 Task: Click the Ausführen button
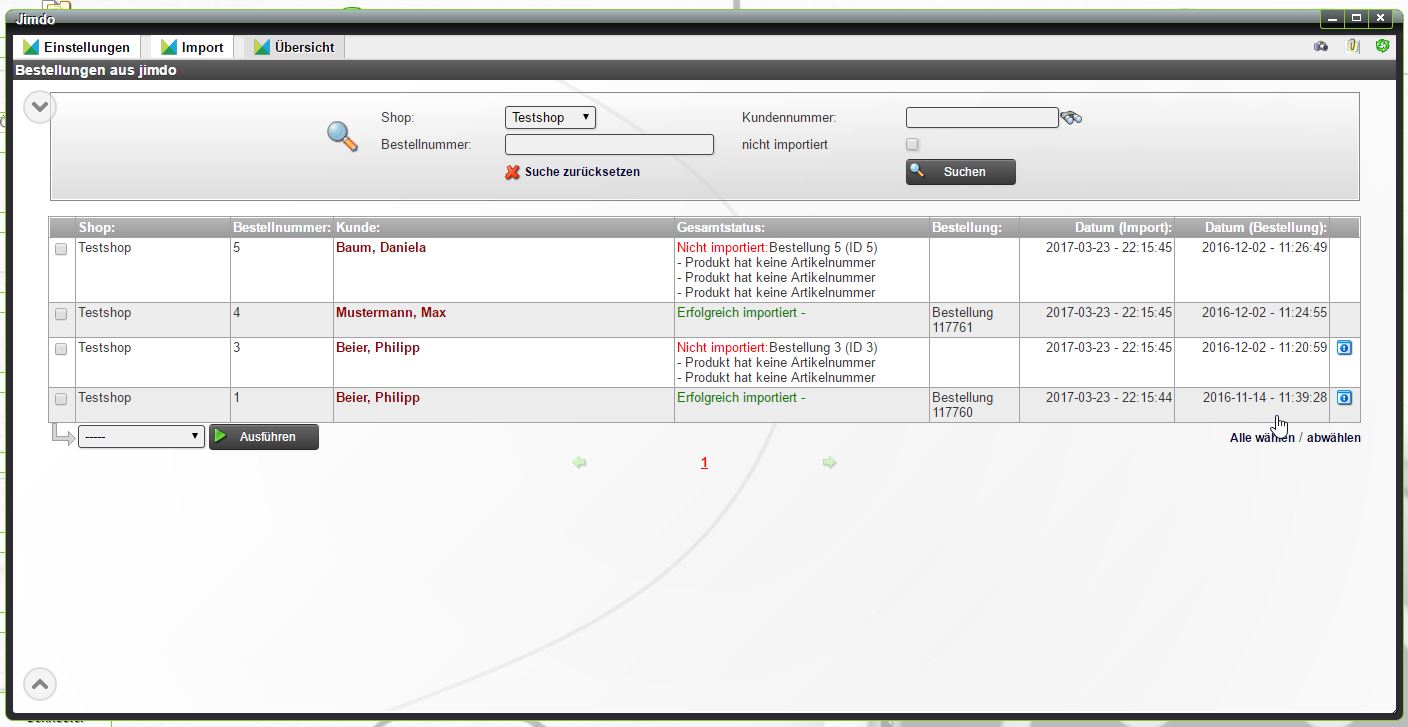(x=264, y=437)
